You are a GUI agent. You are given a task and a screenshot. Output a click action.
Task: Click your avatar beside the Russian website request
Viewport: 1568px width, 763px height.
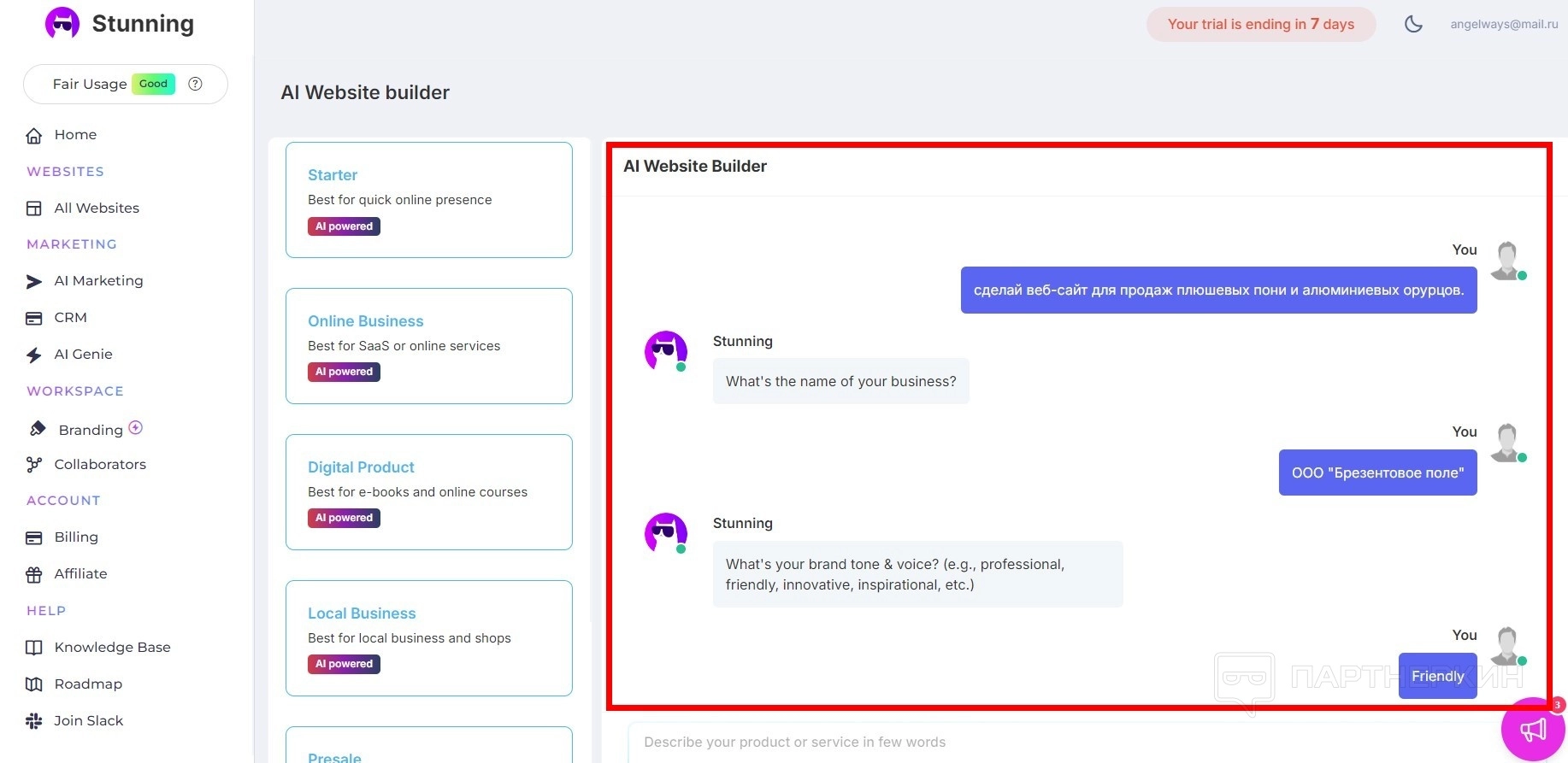tap(1507, 261)
